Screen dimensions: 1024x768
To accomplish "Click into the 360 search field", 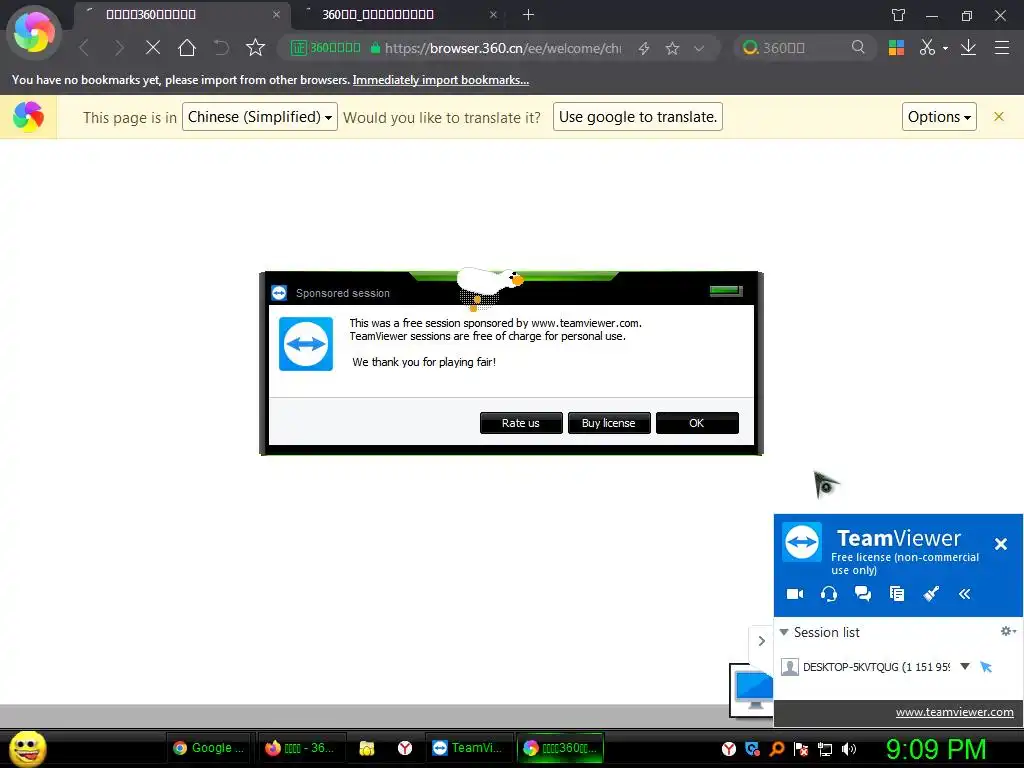I will pos(803,48).
